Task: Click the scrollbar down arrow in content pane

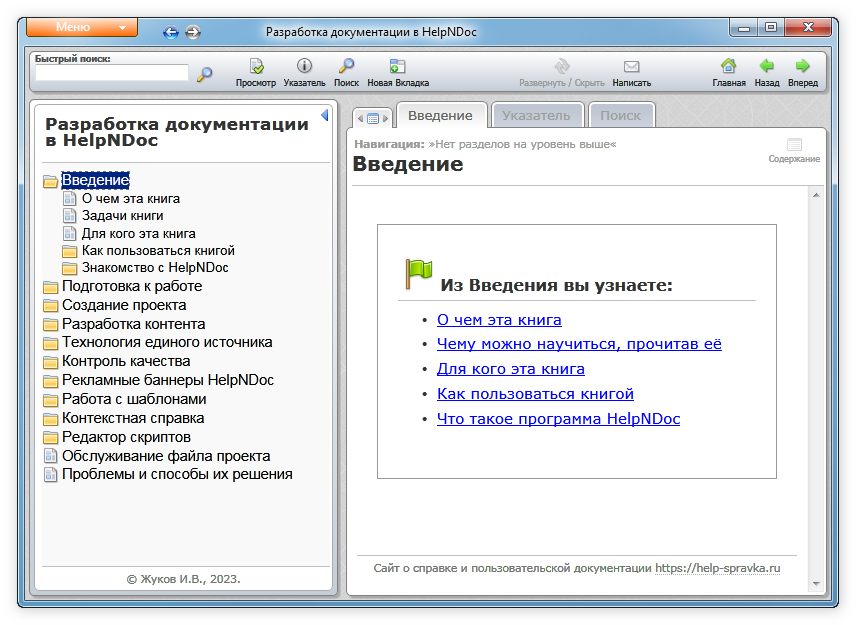Action: tap(816, 584)
